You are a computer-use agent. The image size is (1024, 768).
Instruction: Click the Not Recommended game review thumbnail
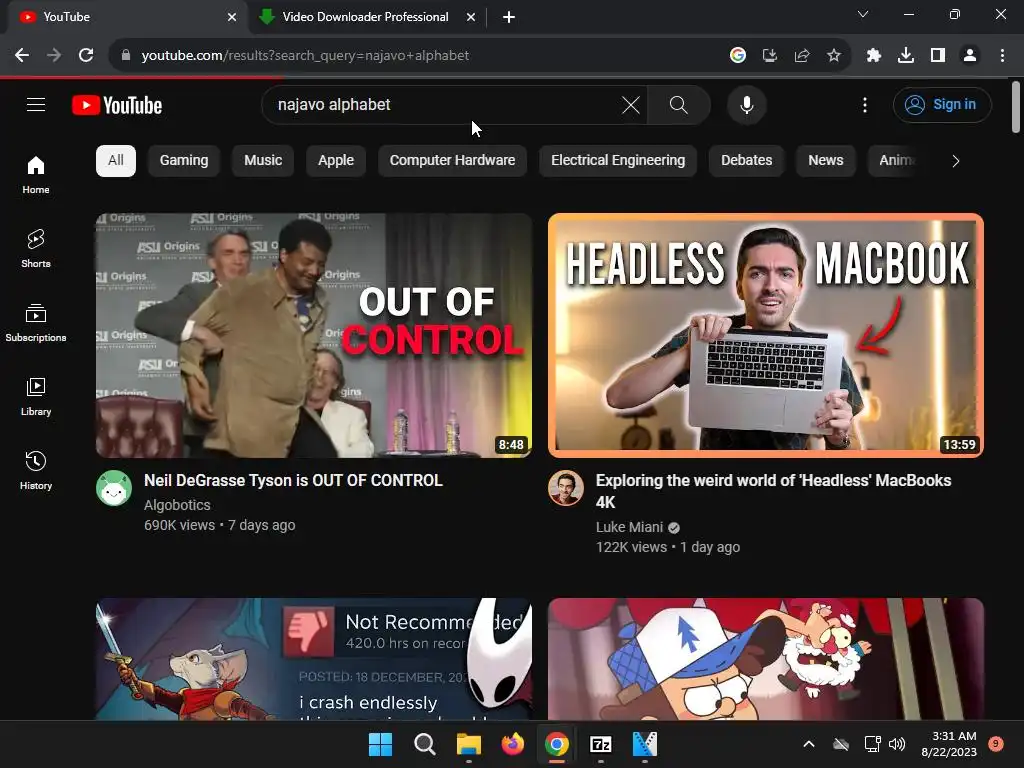pos(313,659)
